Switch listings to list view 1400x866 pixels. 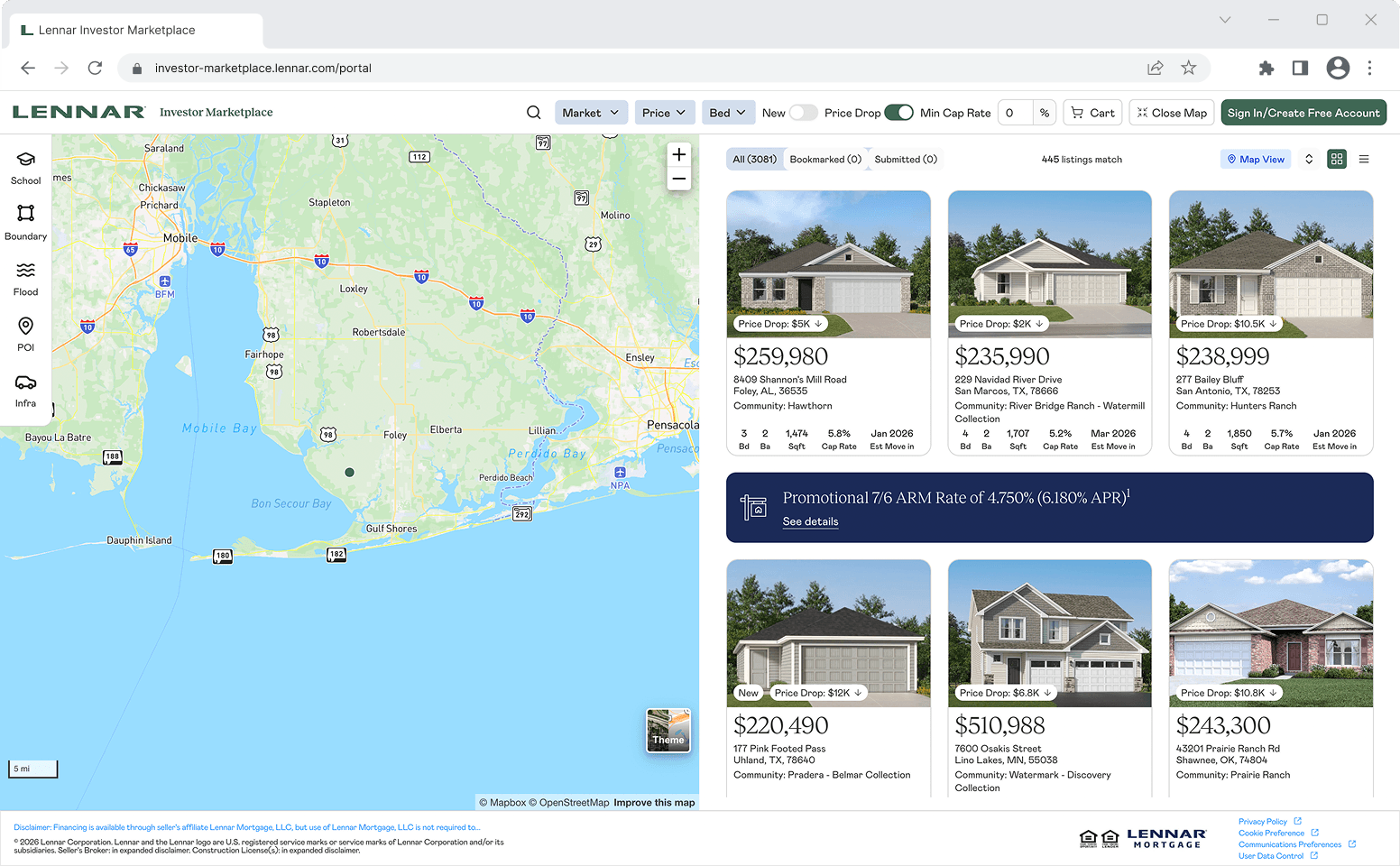click(1364, 159)
